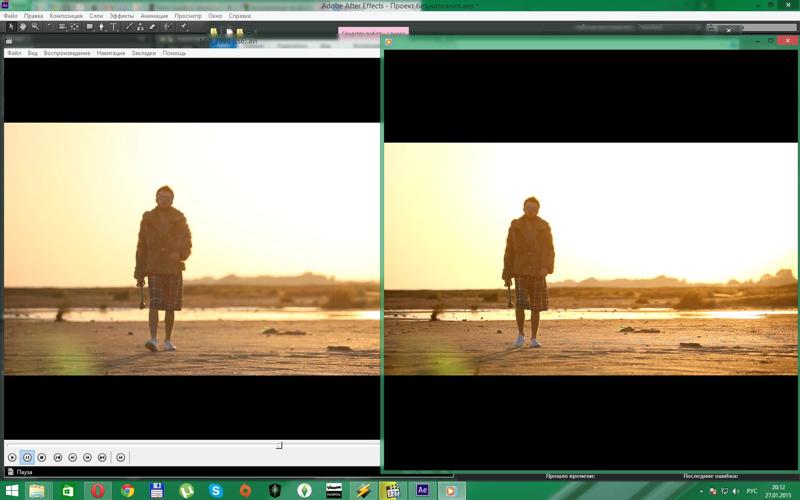Click the РУС language indicator
The width and height of the screenshot is (800, 500).
pyautogui.click(x=751, y=490)
